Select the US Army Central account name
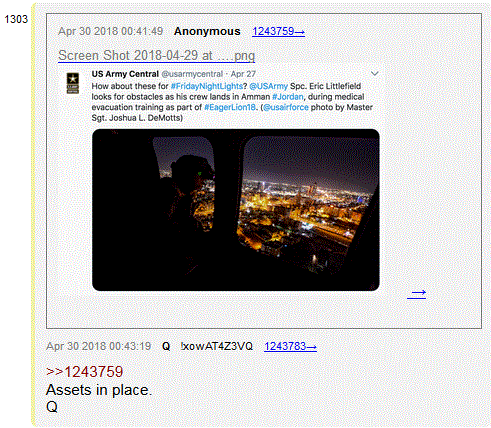 [x=125, y=74]
